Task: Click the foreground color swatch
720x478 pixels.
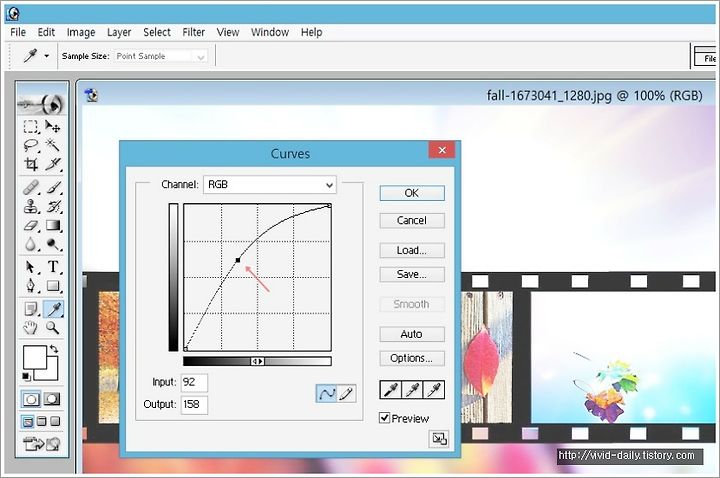Action: tap(34, 357)
